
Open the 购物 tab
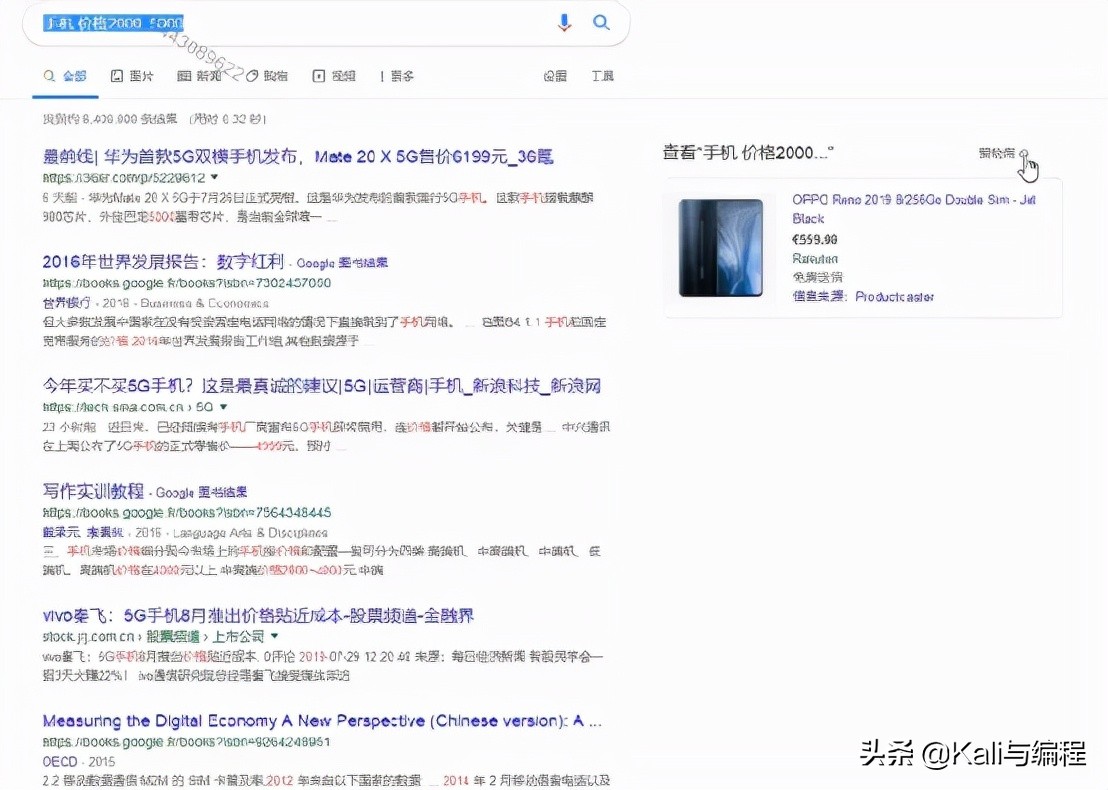pos(267,76)
